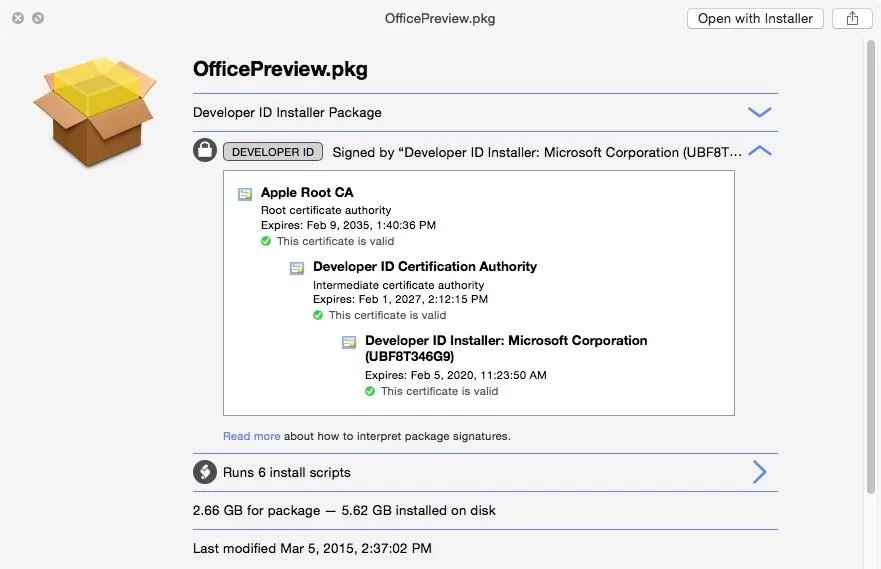Expand the Developer ID Installer Package section
The height and width of the screenshot is (569, 881).
(760, 112)
